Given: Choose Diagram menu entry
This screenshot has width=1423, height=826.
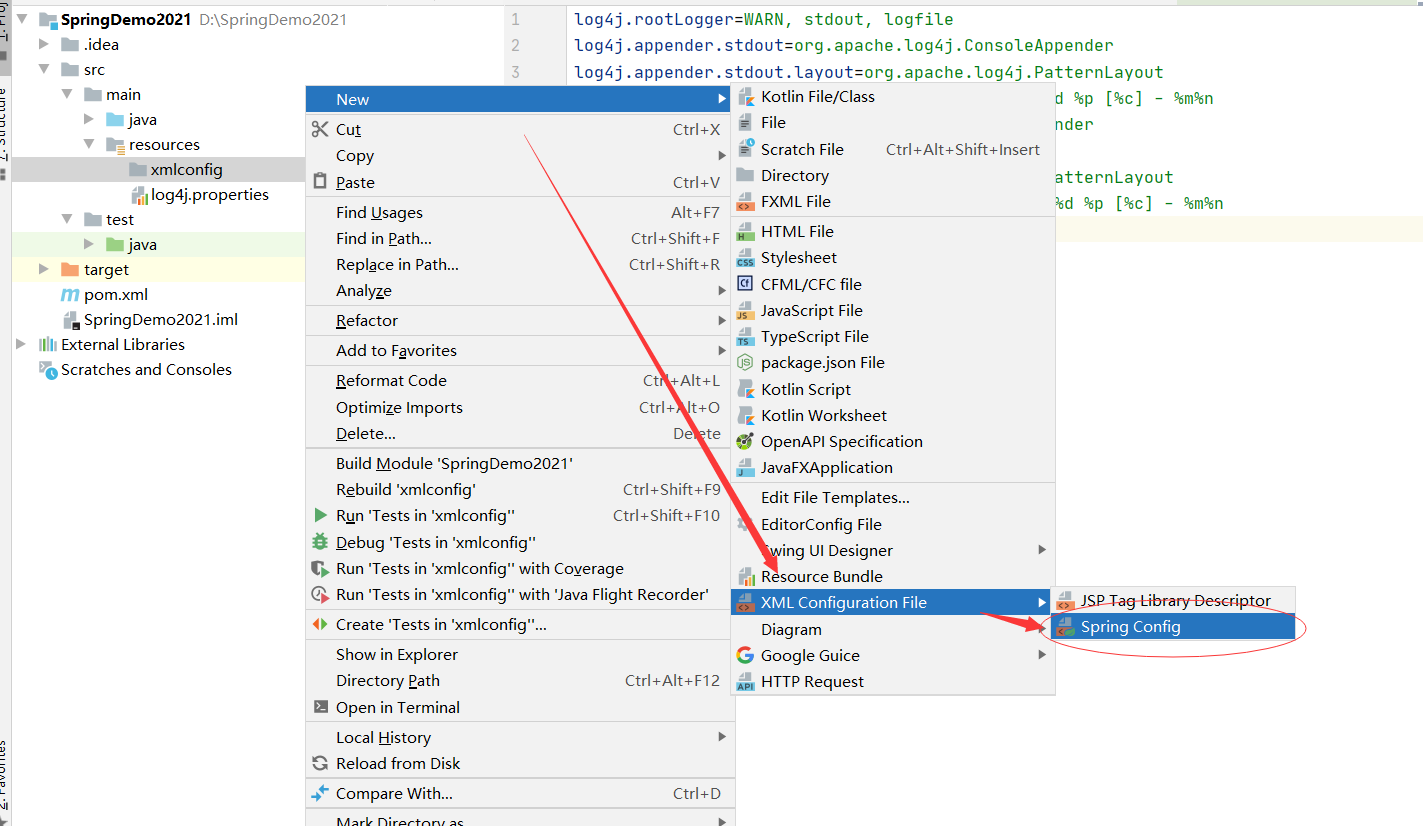Looking at the screenshot, I should (893, 629).
